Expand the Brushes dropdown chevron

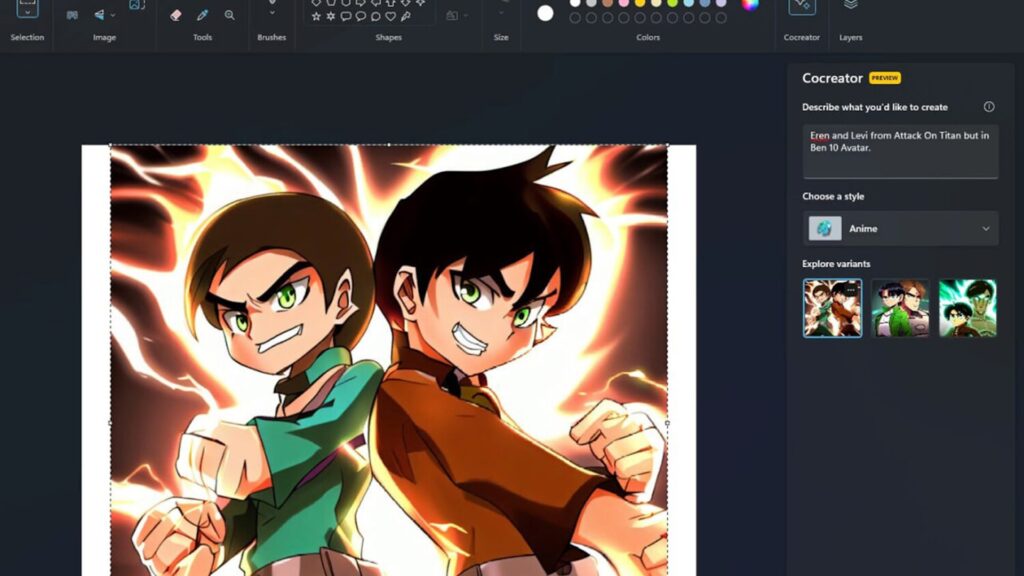click(x=272, y=13)
